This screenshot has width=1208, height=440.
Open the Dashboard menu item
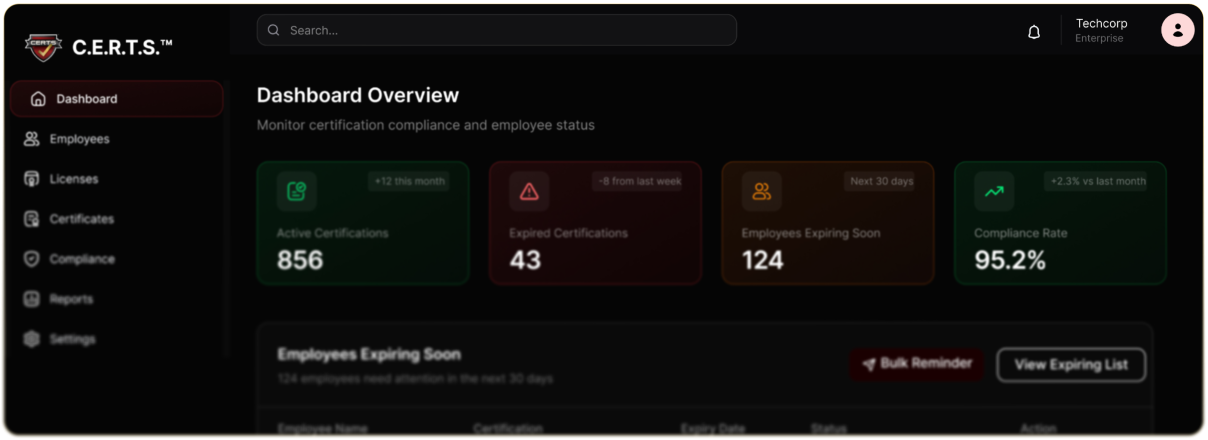116,99
